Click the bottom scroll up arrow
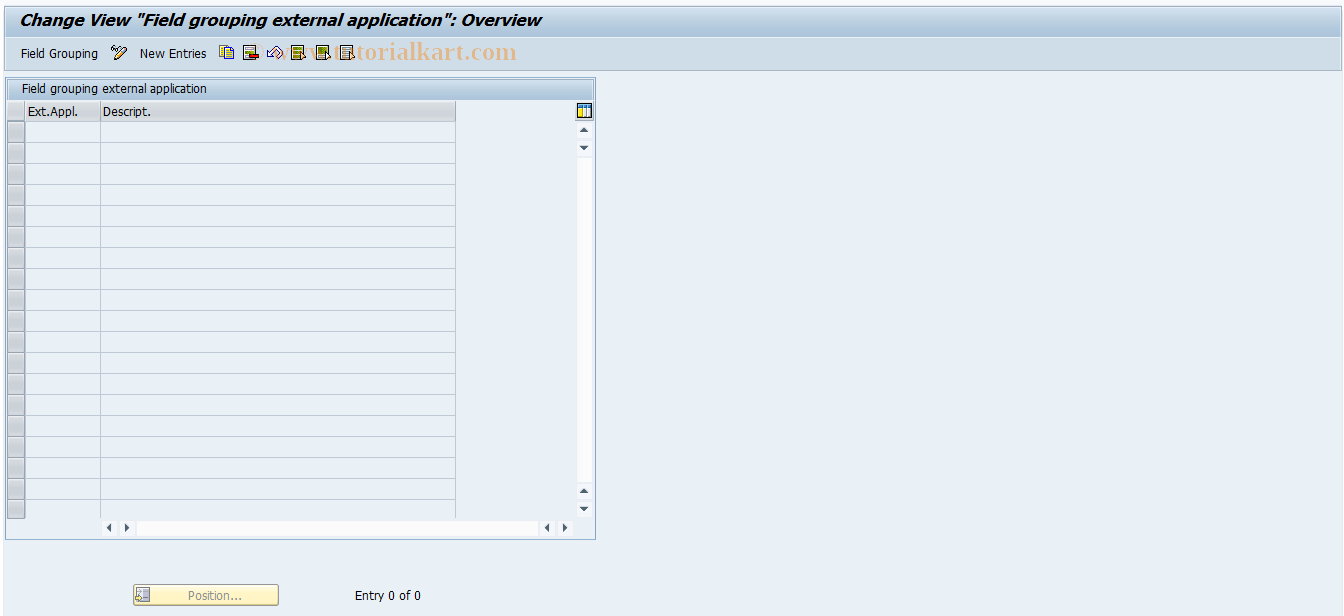 click(x=584, y=490)
